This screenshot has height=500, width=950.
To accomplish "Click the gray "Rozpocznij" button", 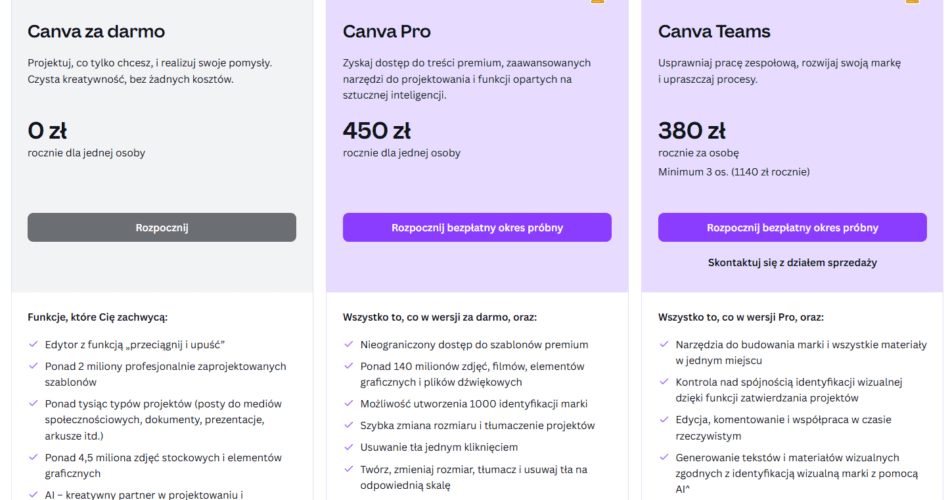I will pos(162,227).
